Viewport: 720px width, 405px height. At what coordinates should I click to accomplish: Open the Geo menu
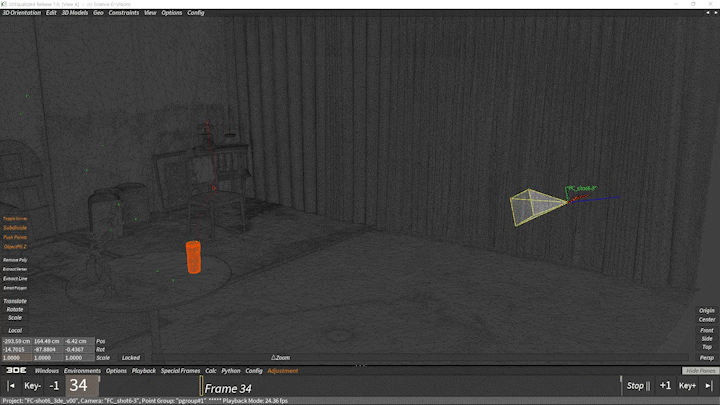(x=98, y=13)
